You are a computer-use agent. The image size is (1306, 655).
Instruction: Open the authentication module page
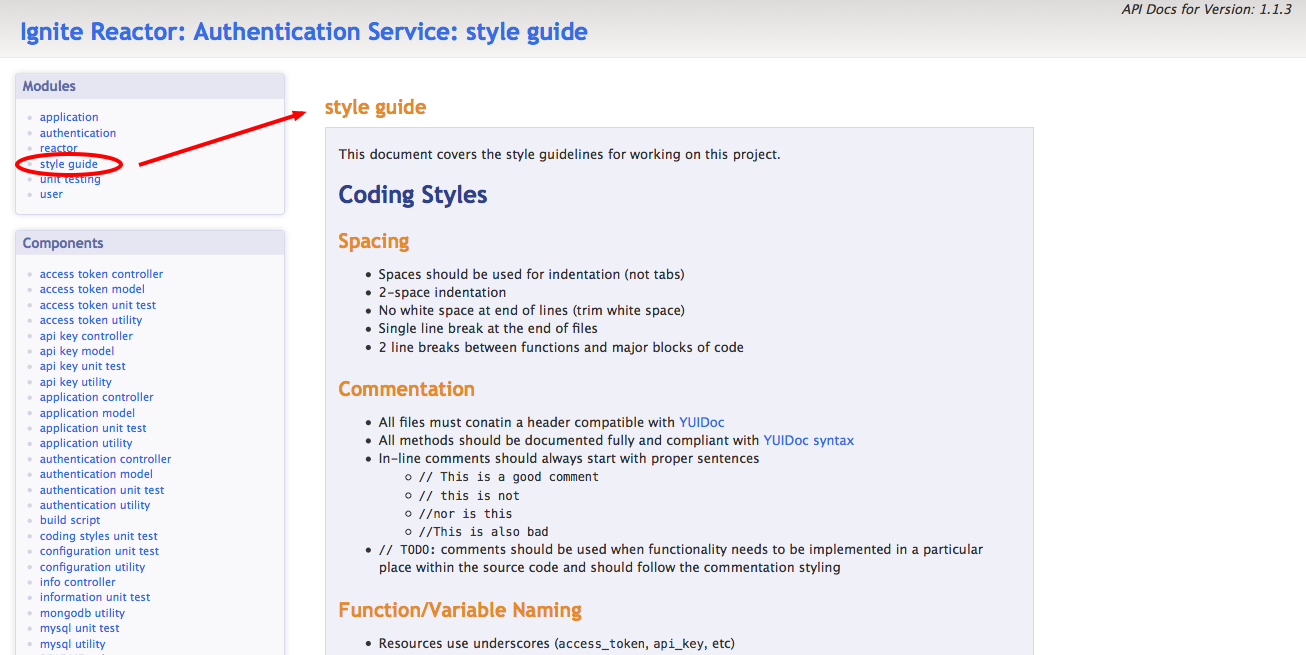(x=77, y=132)
